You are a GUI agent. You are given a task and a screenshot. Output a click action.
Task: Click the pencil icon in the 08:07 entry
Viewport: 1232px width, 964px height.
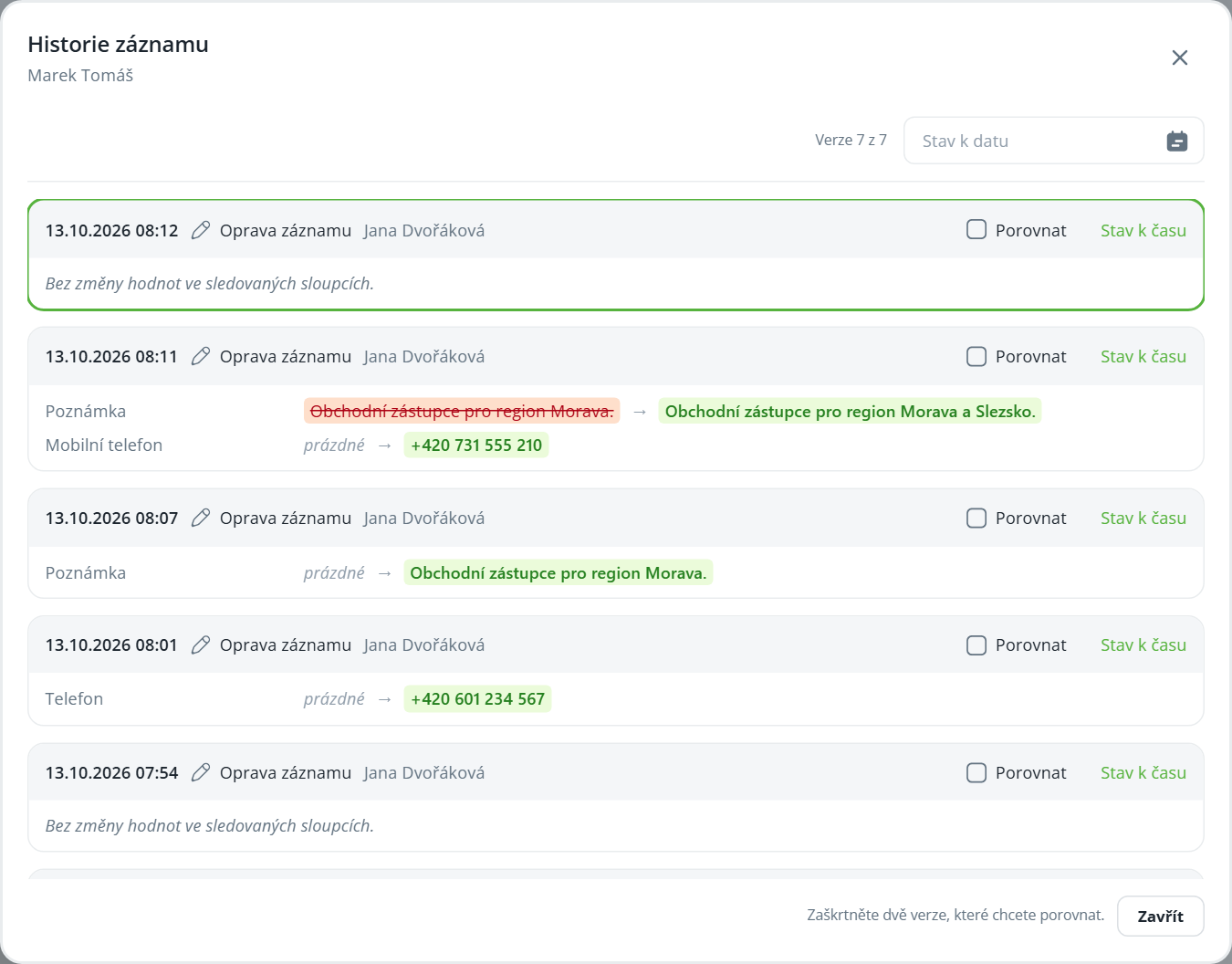pyautogui.click(x=201, y=518)
